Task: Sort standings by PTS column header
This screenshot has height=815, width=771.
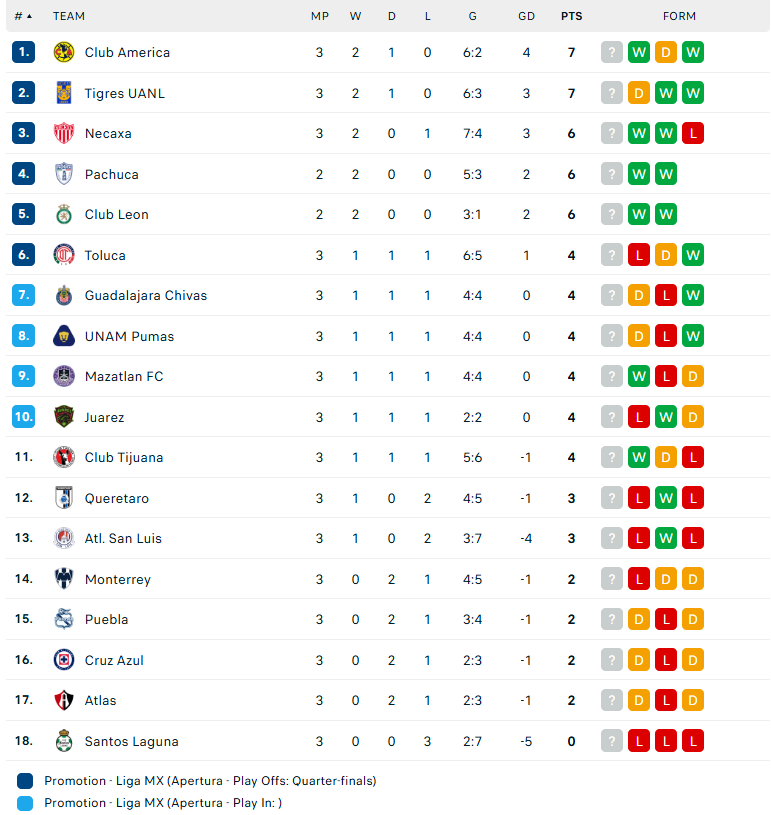Action: click(x=571, y=16)
